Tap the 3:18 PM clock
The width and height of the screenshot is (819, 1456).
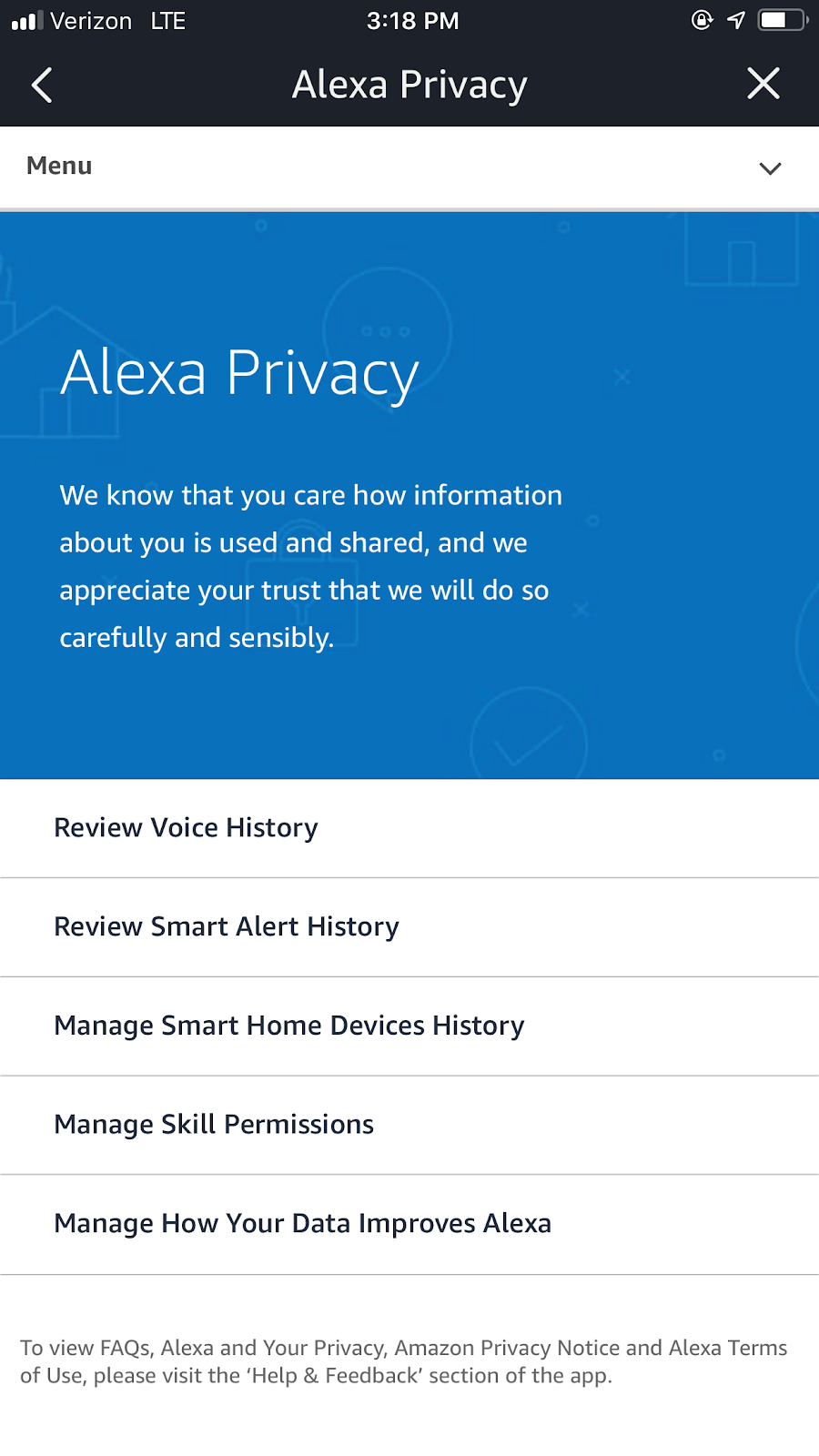[x=412, y=21]
